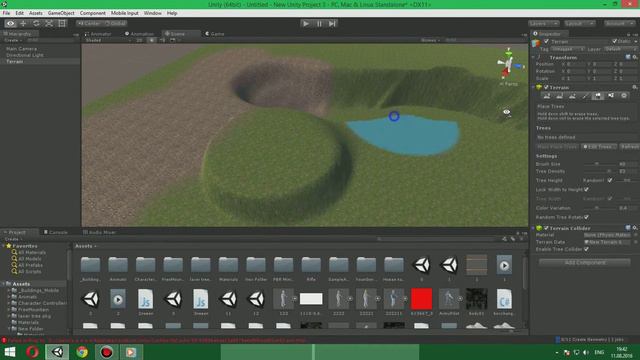Click the Step frame button

(332, 24)
